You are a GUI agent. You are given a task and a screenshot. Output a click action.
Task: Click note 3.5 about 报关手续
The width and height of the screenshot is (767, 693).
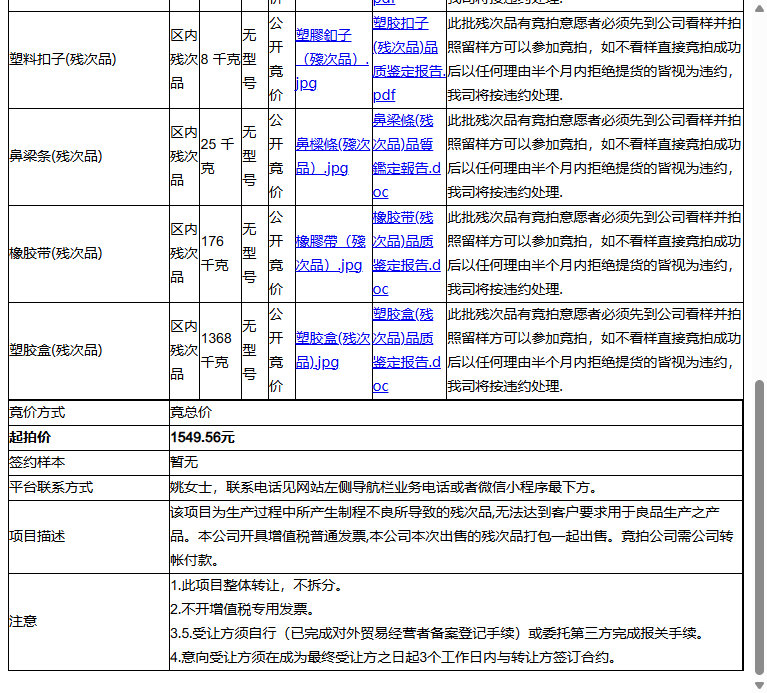(x=437, y=633)
